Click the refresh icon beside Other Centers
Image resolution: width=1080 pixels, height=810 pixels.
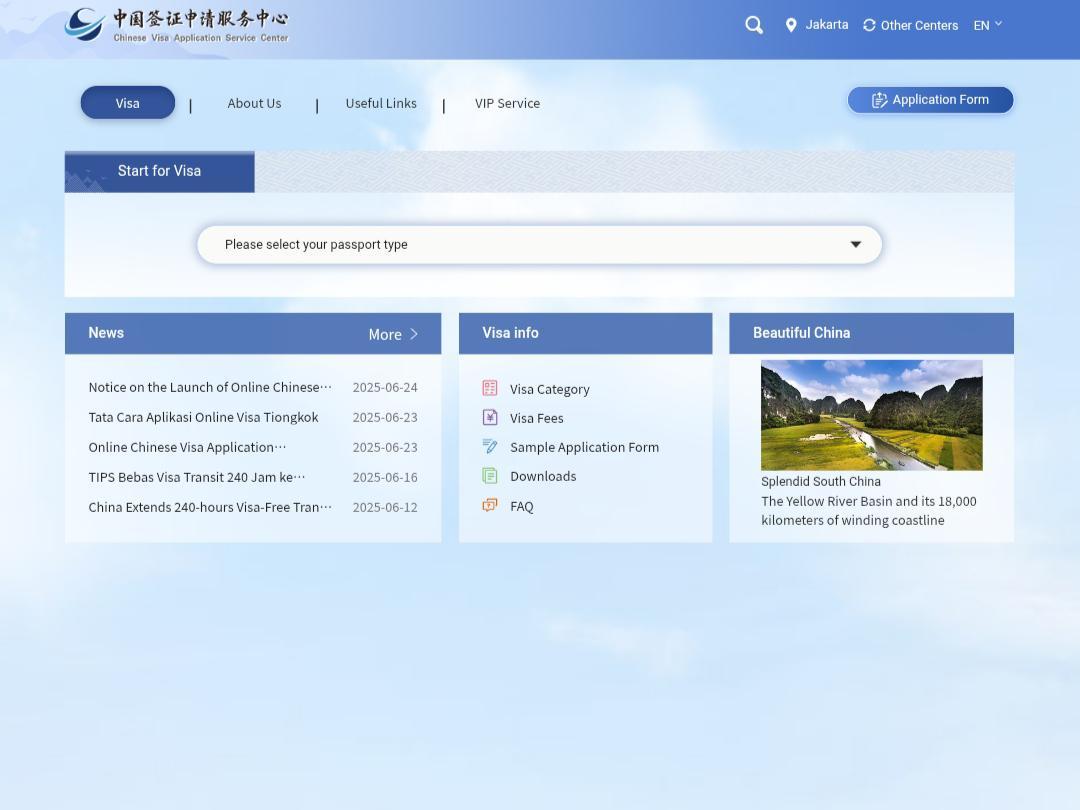pyautogui.click(x=869, y=25)
